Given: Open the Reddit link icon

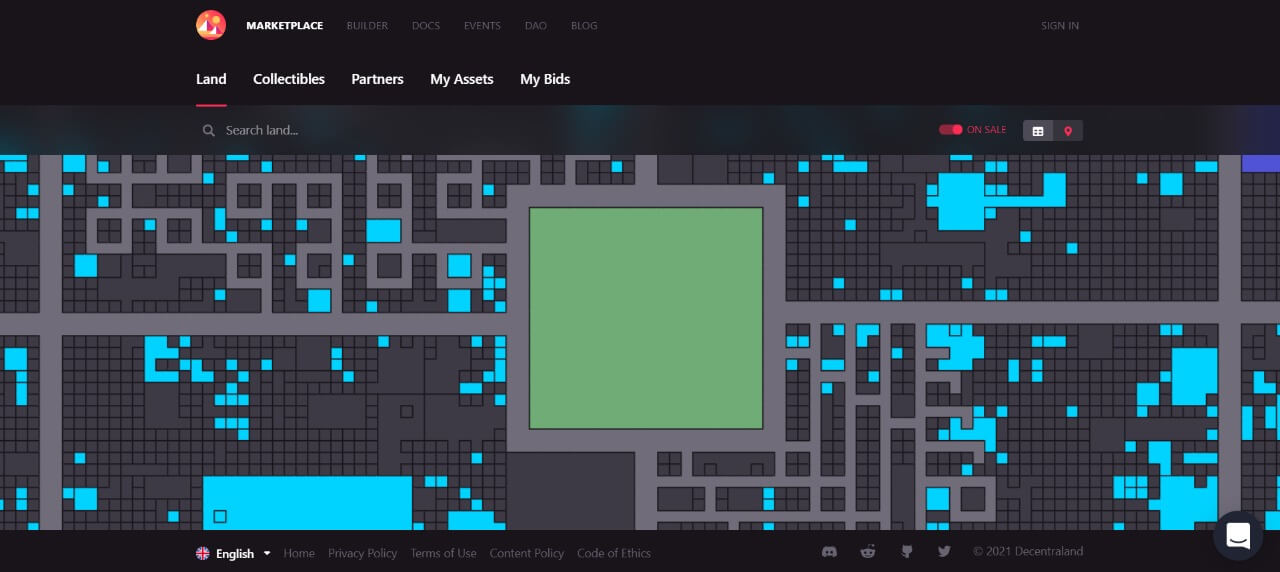Looking at the screenshot, I should click(867, 552).
